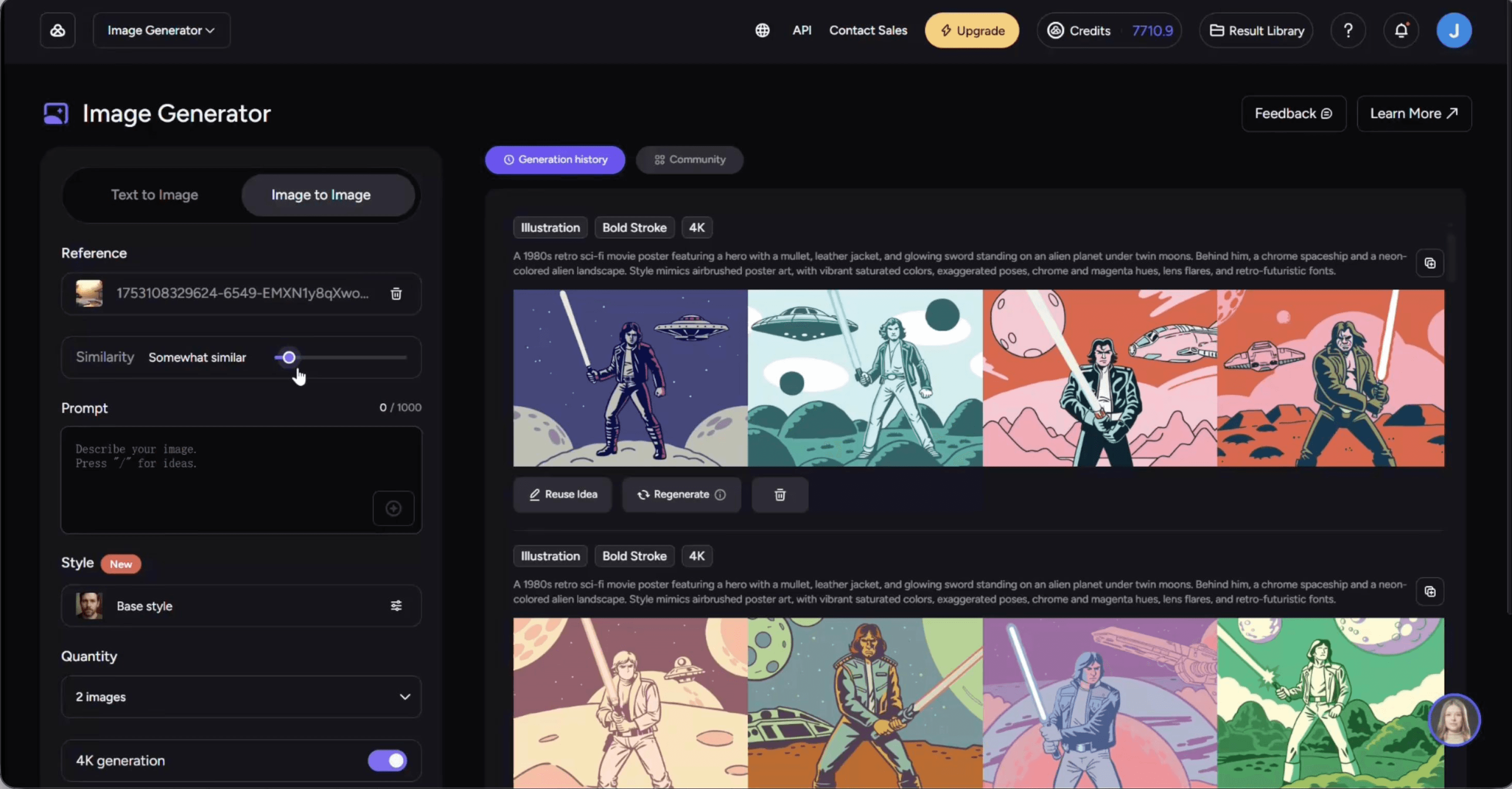Open the notifications bell
This screenshot has width=1512, height=789.
[x=1401, y=30]
